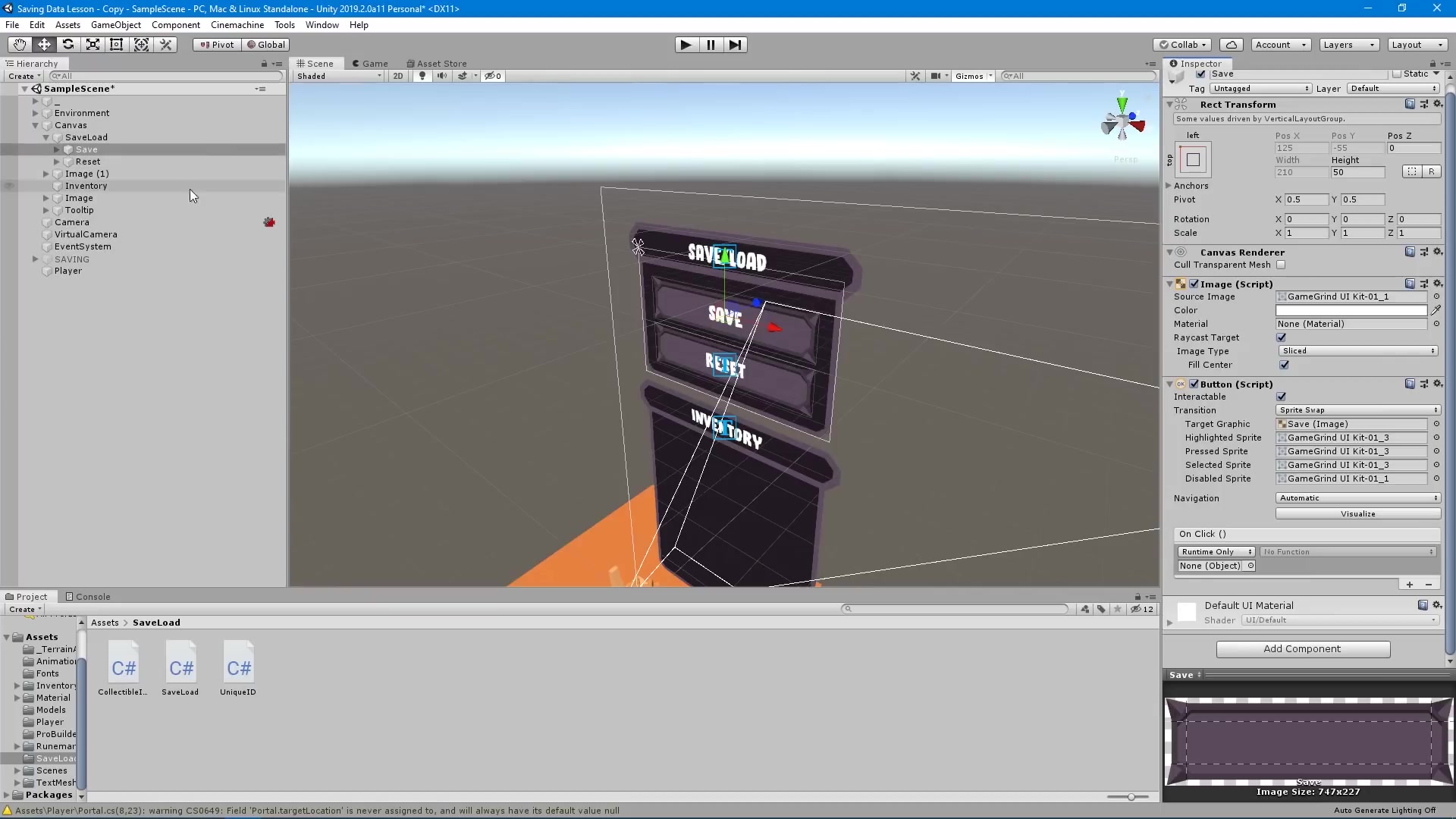
Task: Disable Raycast Target on the Image component
Action: coord(1281,337)
